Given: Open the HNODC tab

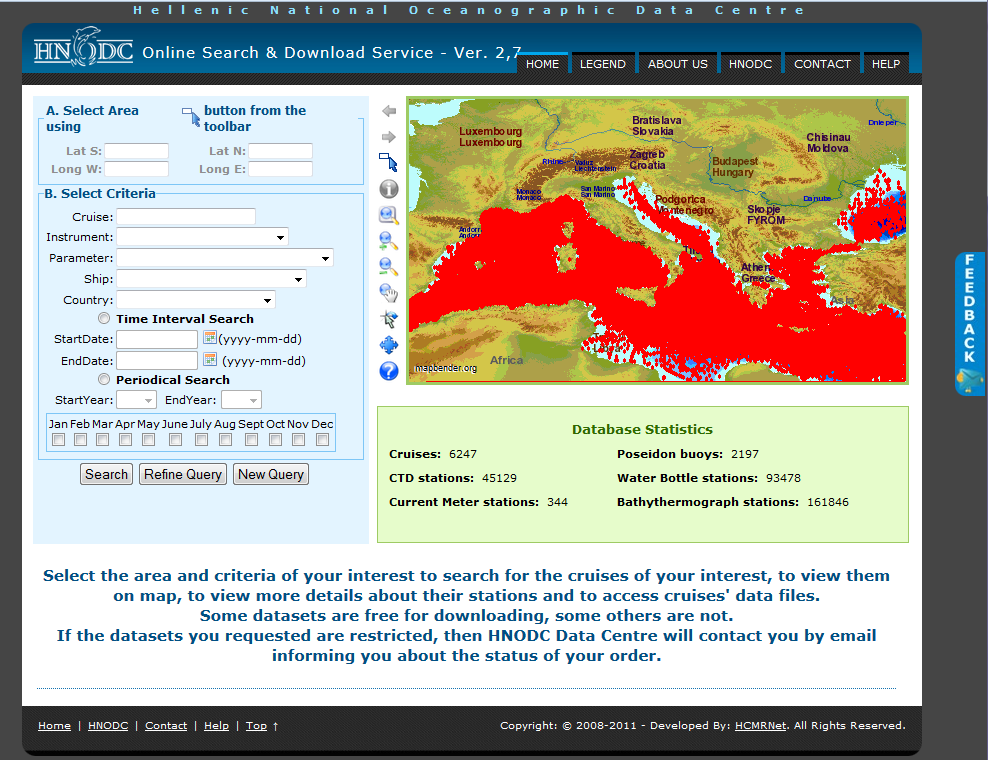Looking at the screenshot, I should [750, 64].
